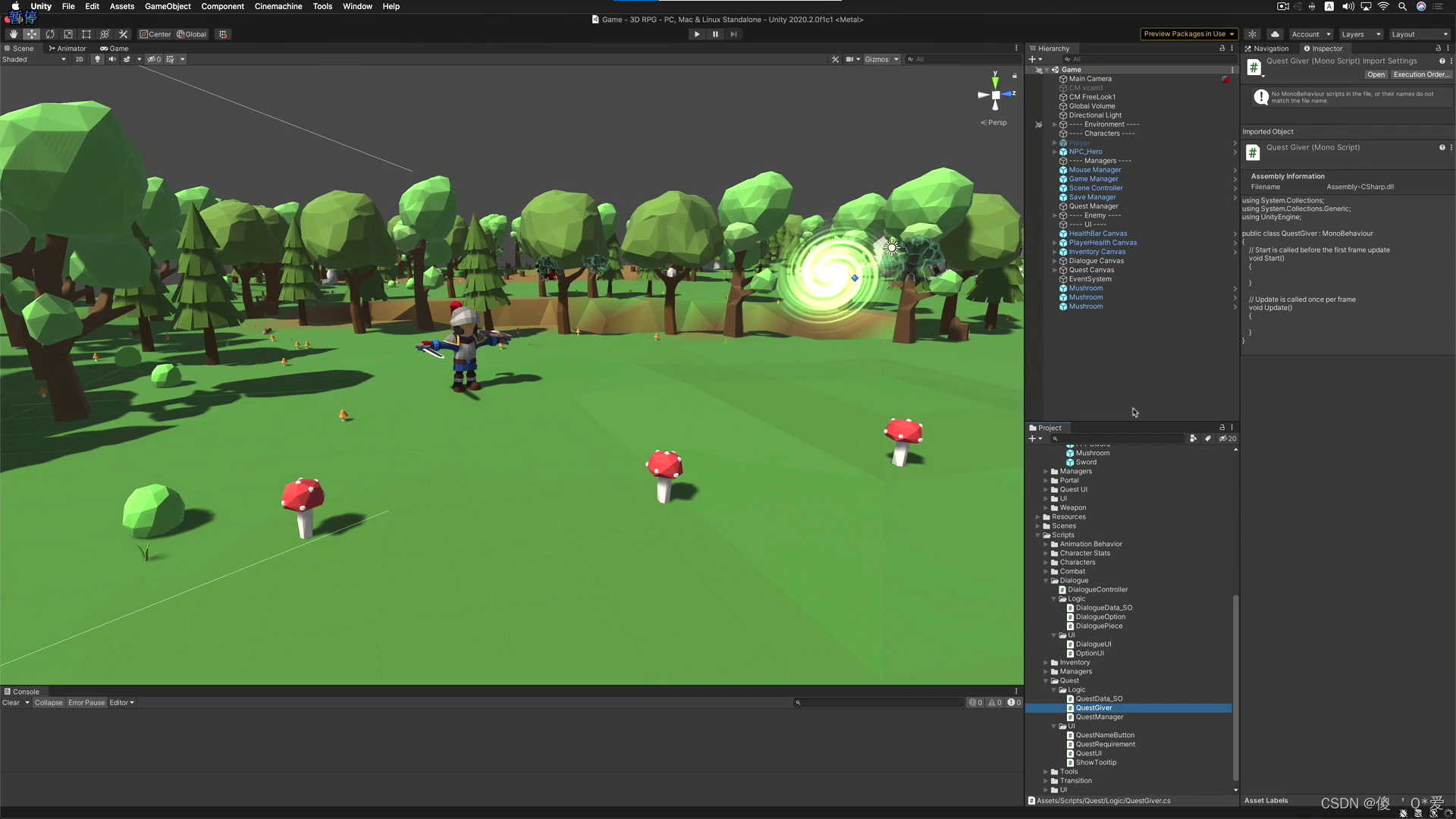This screenshot has height=819, width=1456.
Task: Open the Gizmos dropdown
Action: pos(881,59)
